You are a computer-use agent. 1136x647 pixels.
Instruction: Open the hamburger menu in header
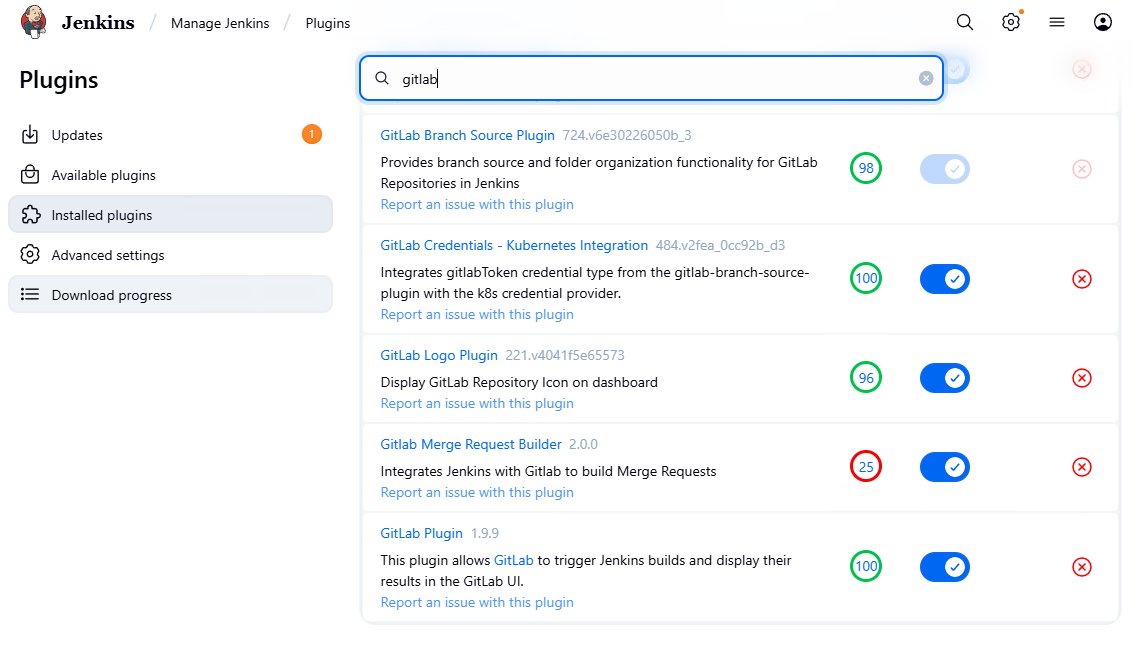(1057, 22)
